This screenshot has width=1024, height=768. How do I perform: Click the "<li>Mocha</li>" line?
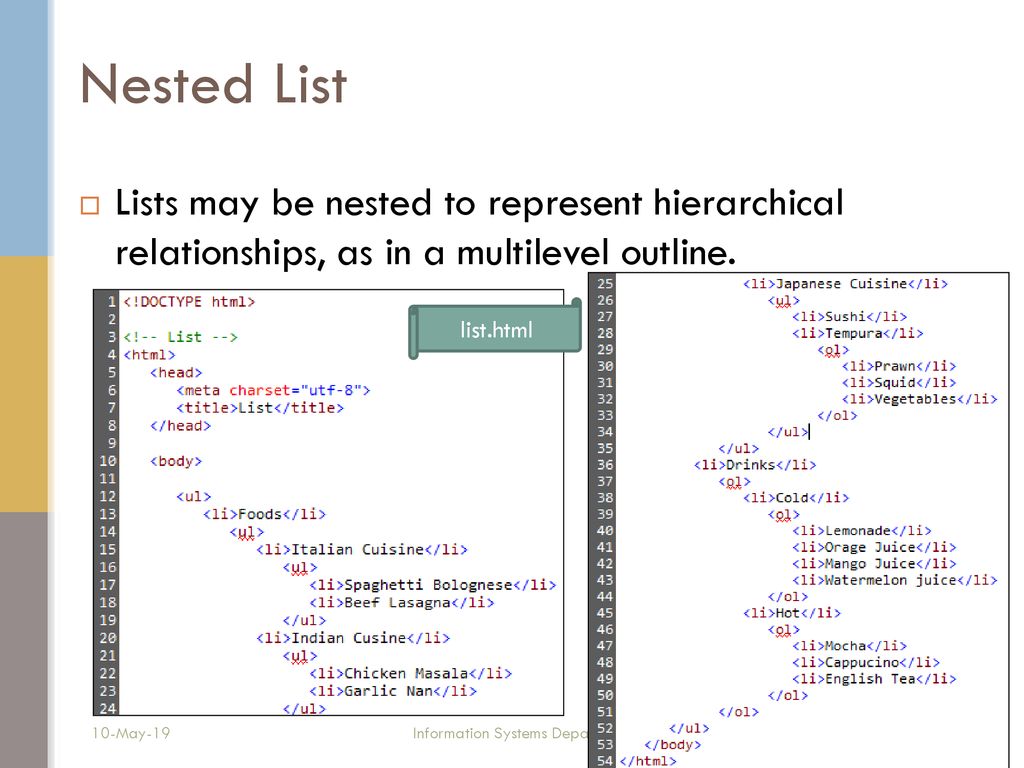click(x=849, y=645)
